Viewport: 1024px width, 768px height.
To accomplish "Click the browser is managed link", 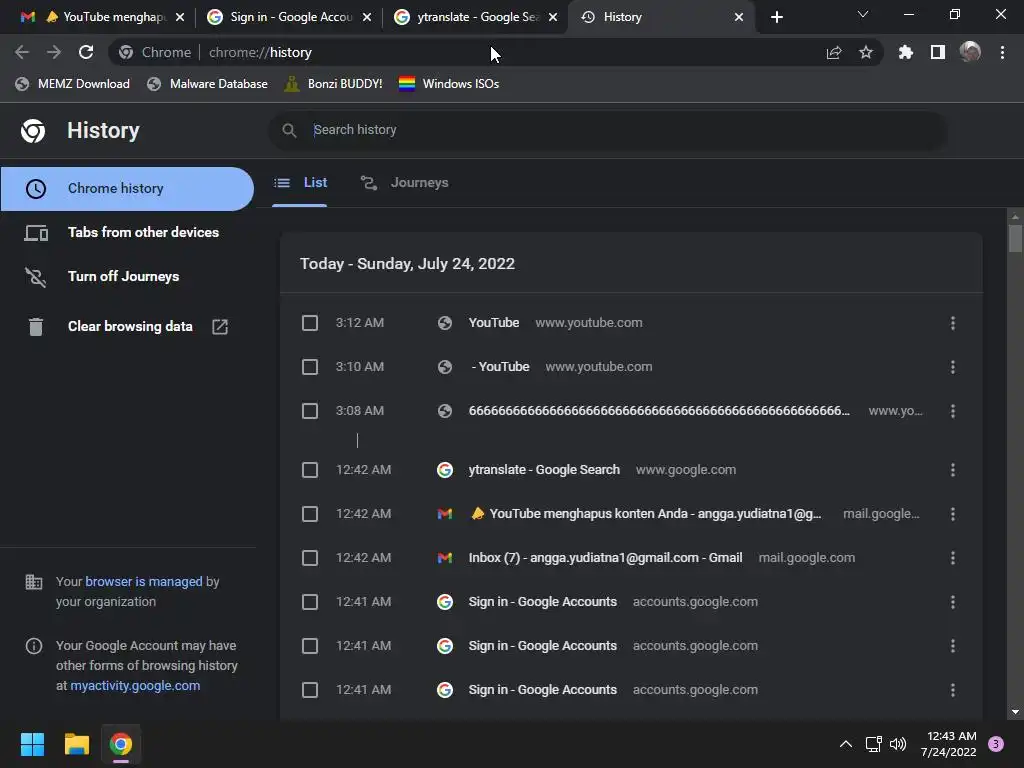I will coord(144,581).
